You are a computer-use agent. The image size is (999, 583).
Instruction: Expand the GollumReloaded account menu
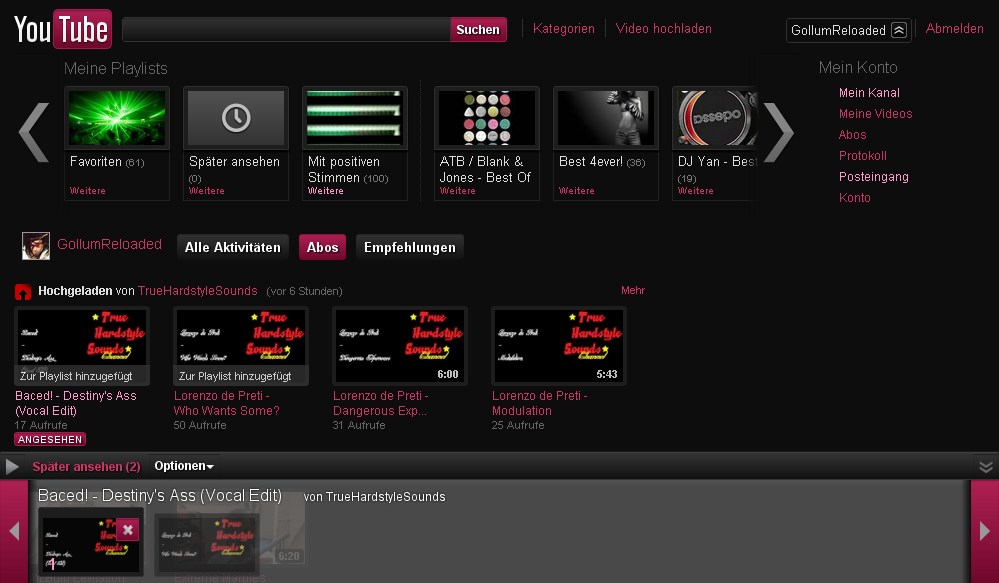click(899, 30)
